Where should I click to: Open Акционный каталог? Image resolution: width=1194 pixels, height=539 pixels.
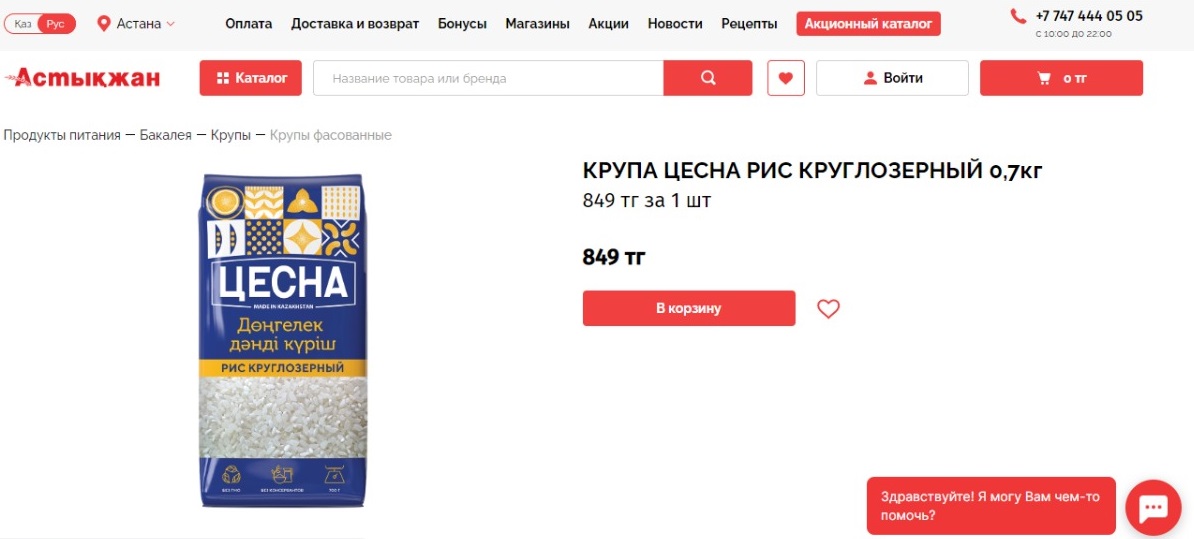tap(868, 24)
